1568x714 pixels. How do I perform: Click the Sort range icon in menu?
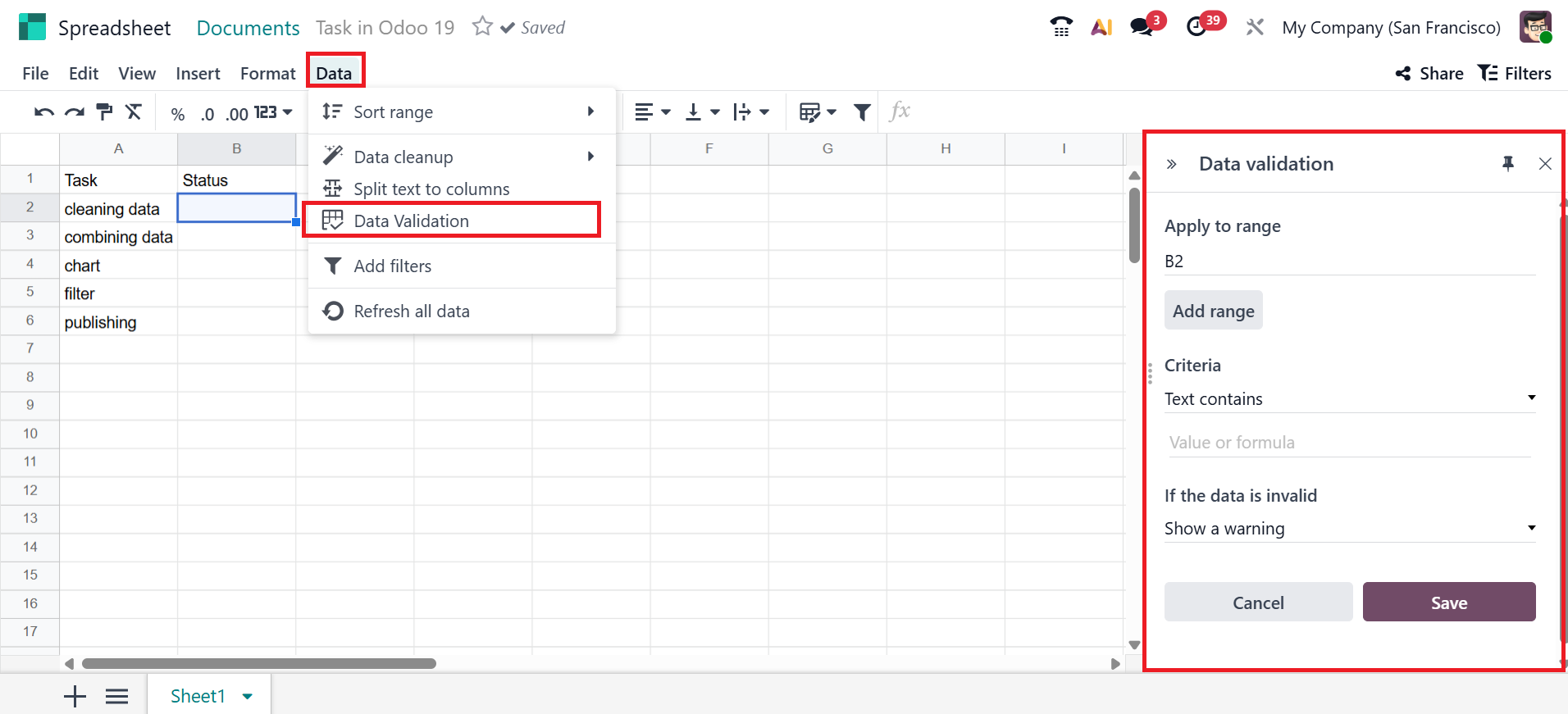332,111
